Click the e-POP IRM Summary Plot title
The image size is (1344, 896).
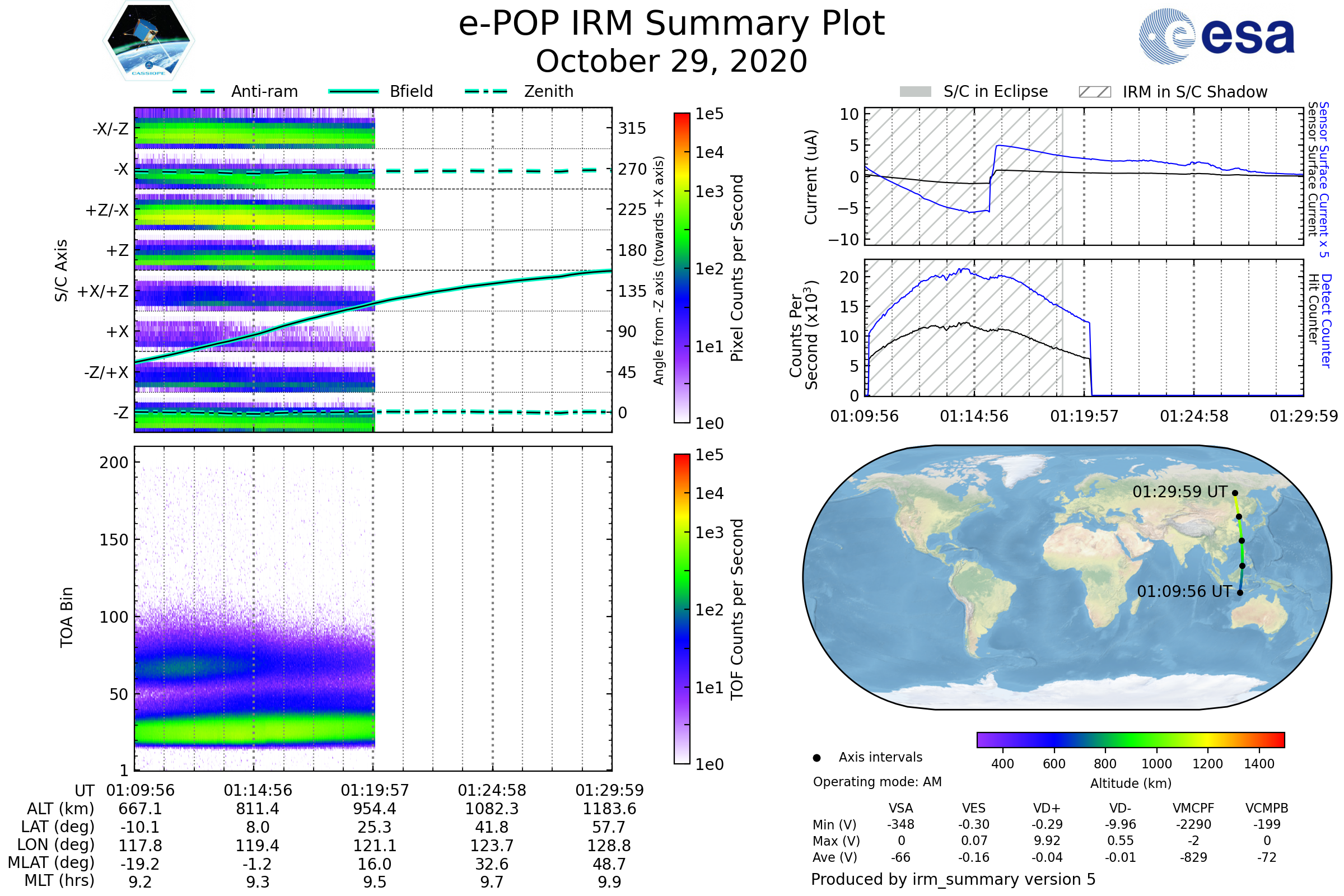[671, 24]
